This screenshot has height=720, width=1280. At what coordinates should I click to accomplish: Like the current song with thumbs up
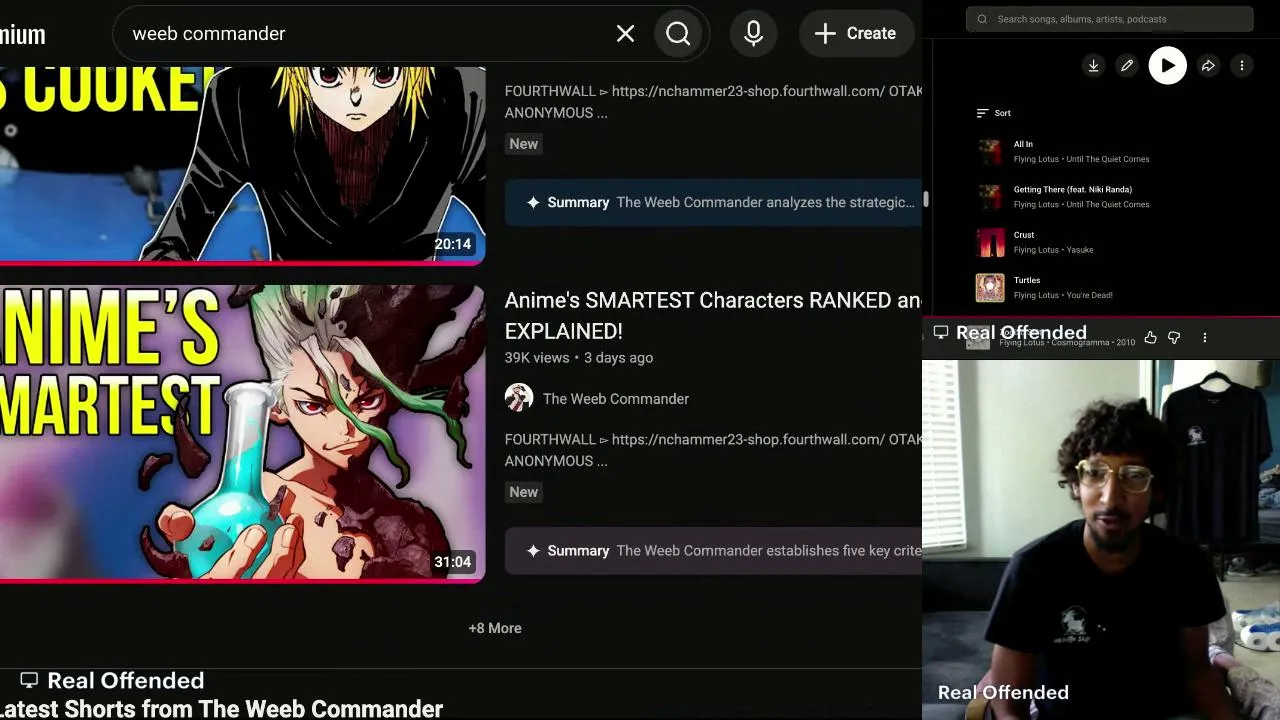coord(1150,338)
